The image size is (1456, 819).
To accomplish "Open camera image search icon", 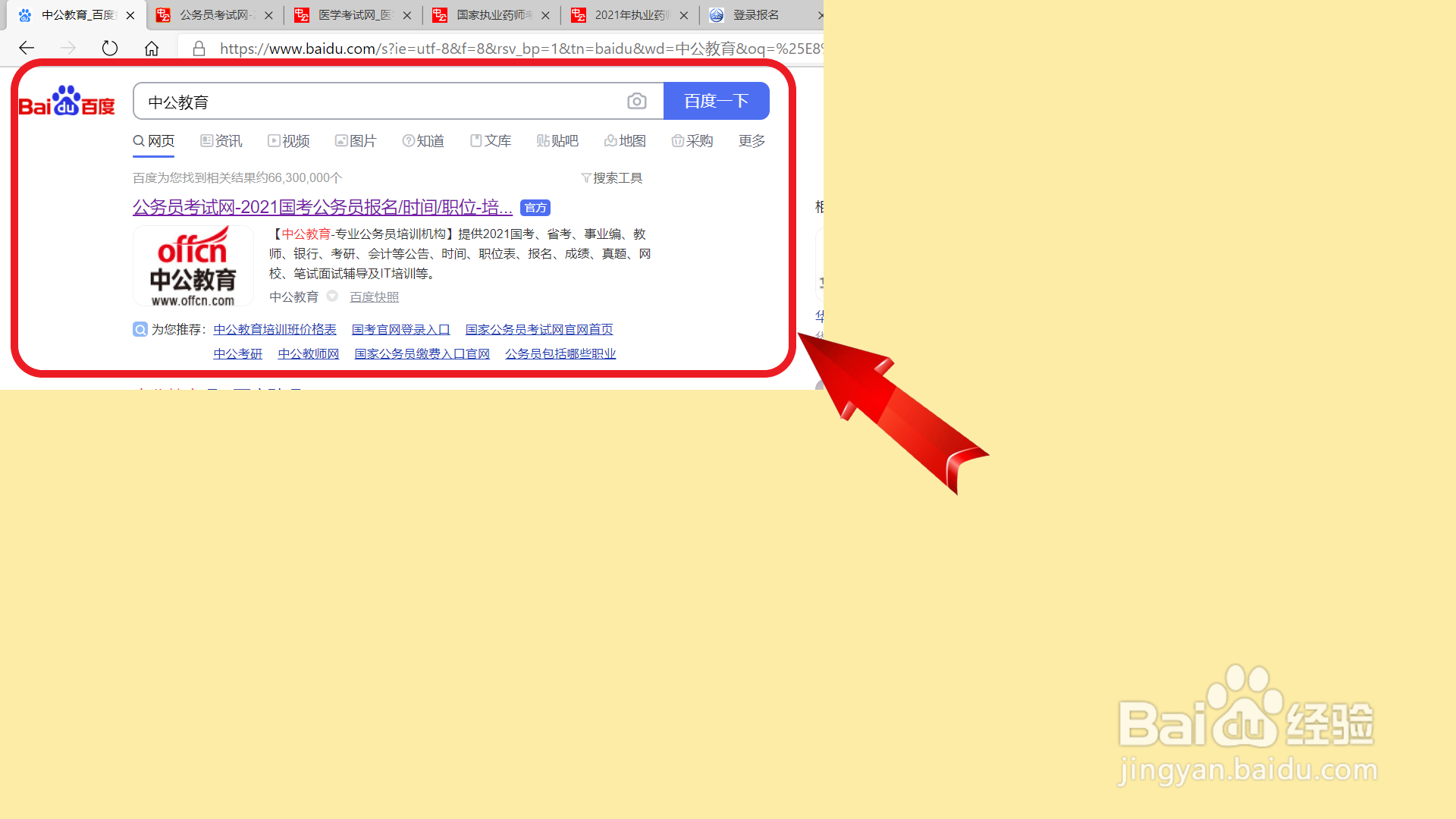I will (637, 101).
